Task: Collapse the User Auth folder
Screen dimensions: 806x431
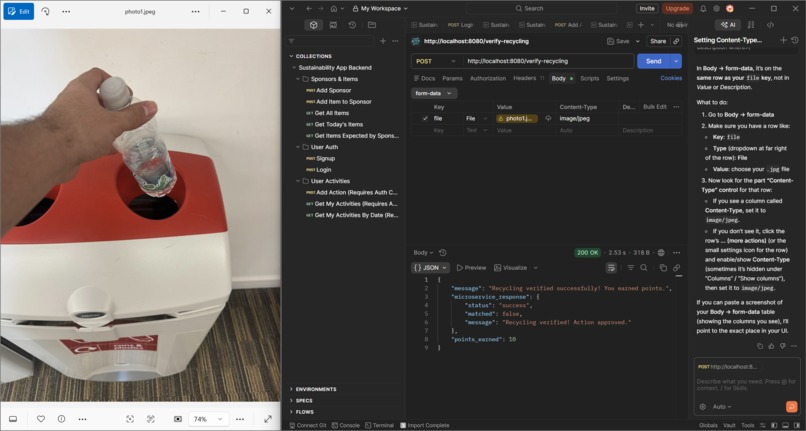Action: pyautogui.click(x=298, y=147)
